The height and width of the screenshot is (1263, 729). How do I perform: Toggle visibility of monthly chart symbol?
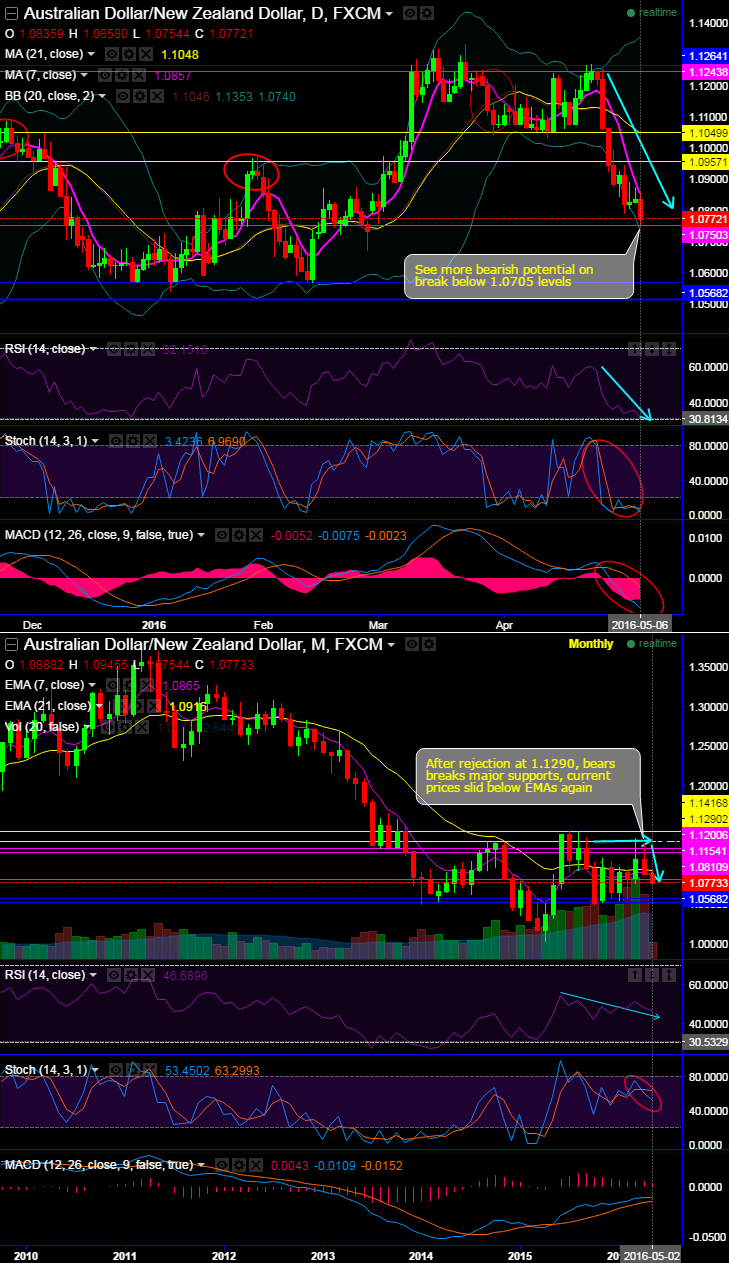coord(412,644)
